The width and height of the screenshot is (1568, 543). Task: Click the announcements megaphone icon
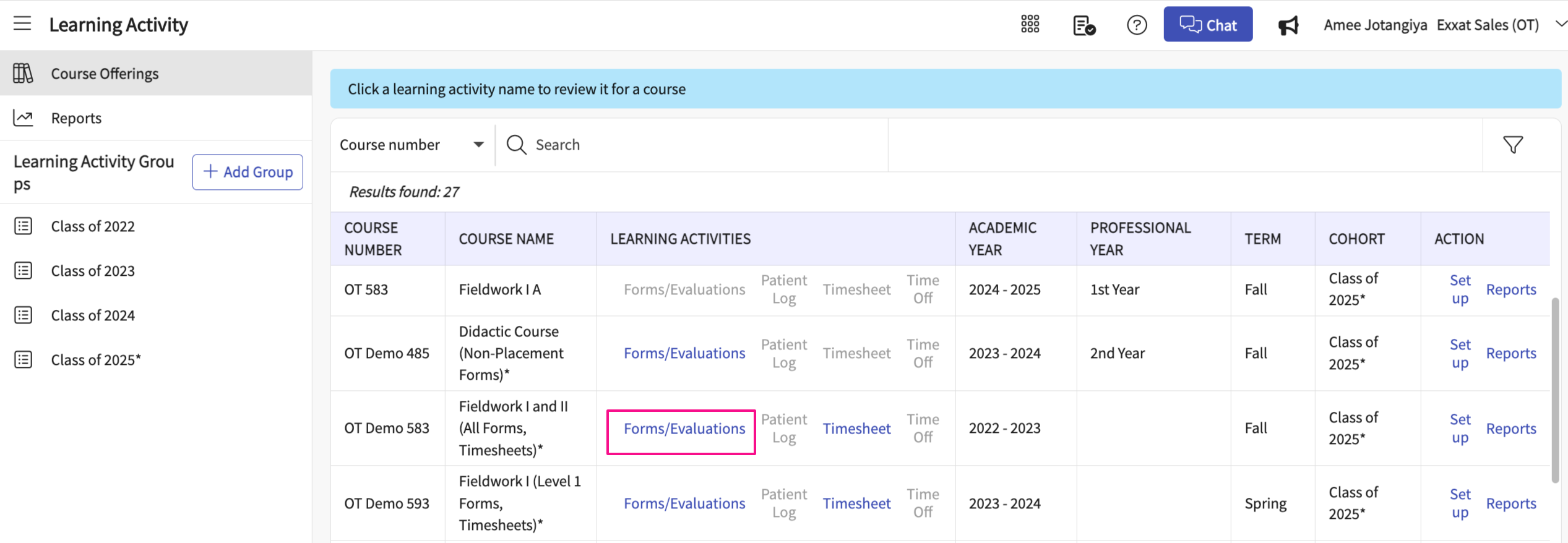point(1288,25)
